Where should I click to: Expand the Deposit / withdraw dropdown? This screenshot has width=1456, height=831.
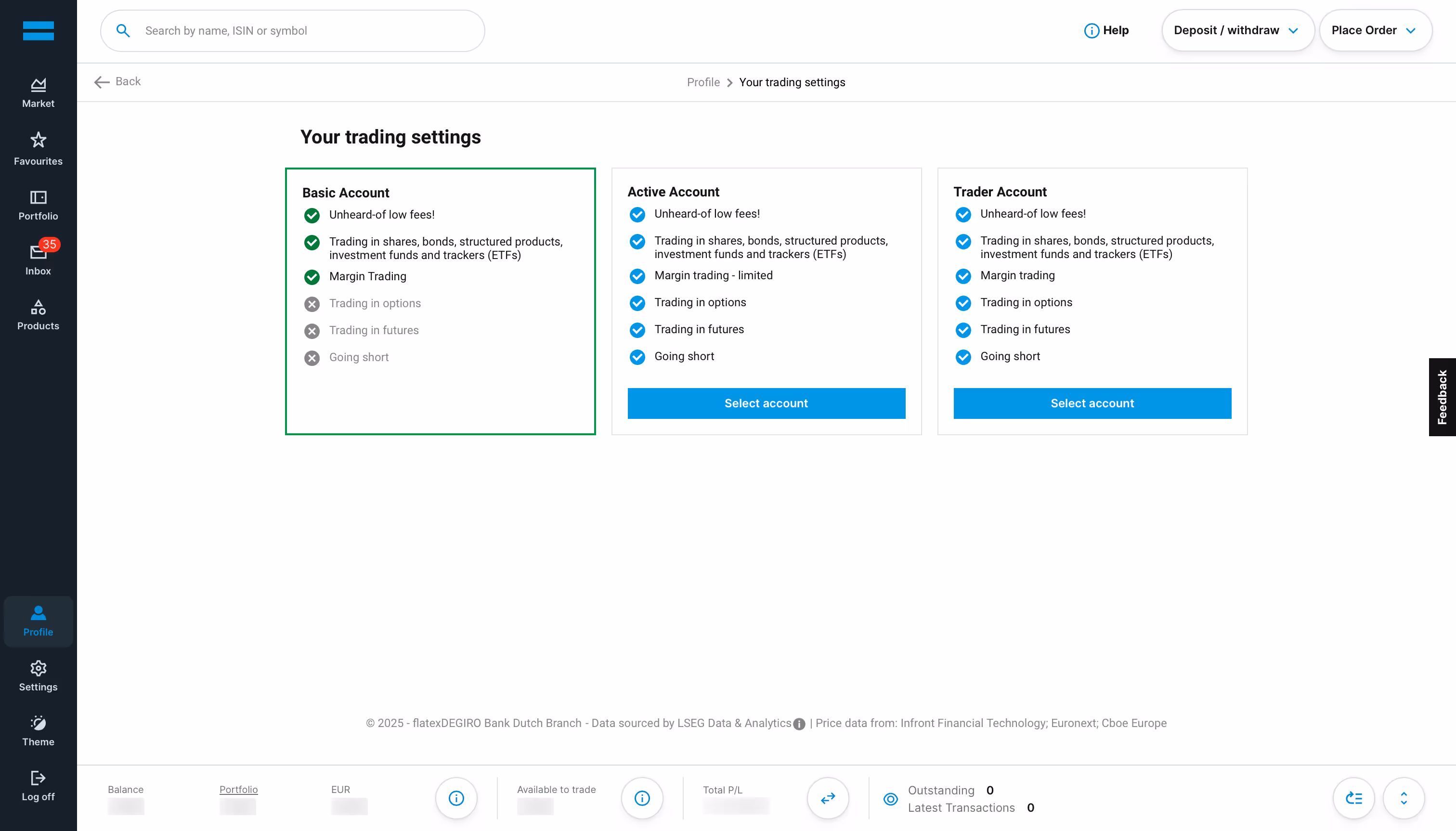tap(1237, 30)
